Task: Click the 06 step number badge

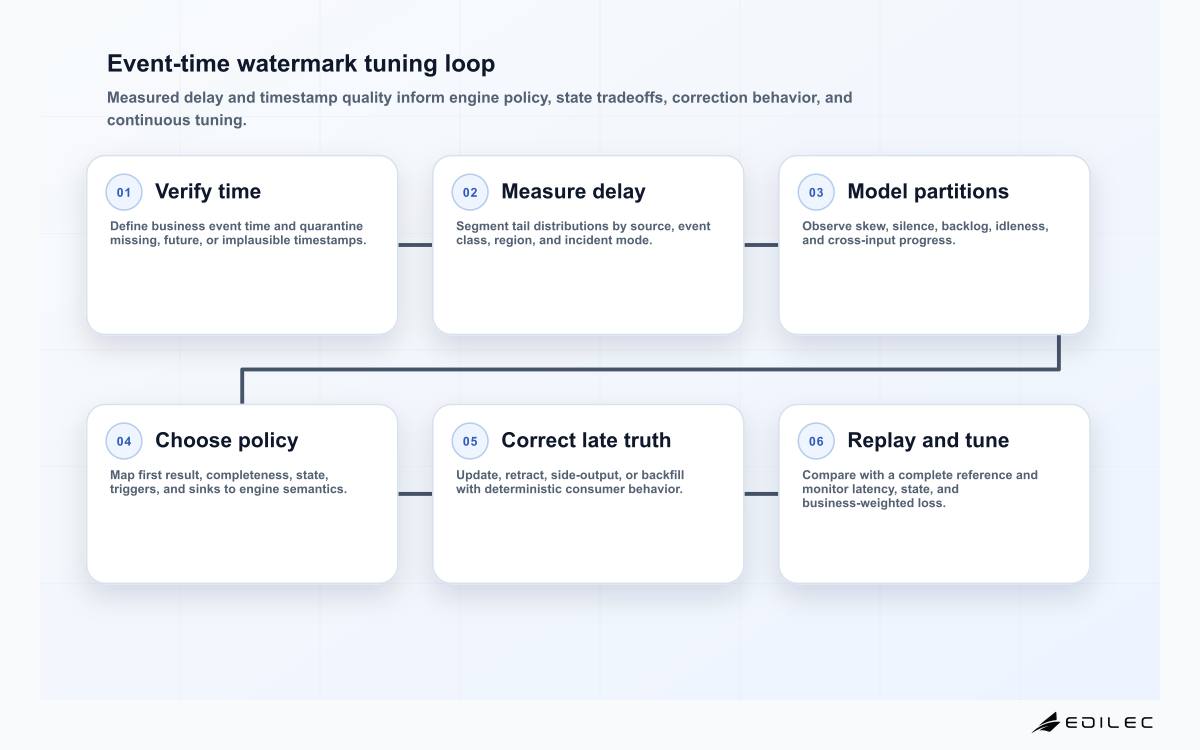Action: pos(816,441)
